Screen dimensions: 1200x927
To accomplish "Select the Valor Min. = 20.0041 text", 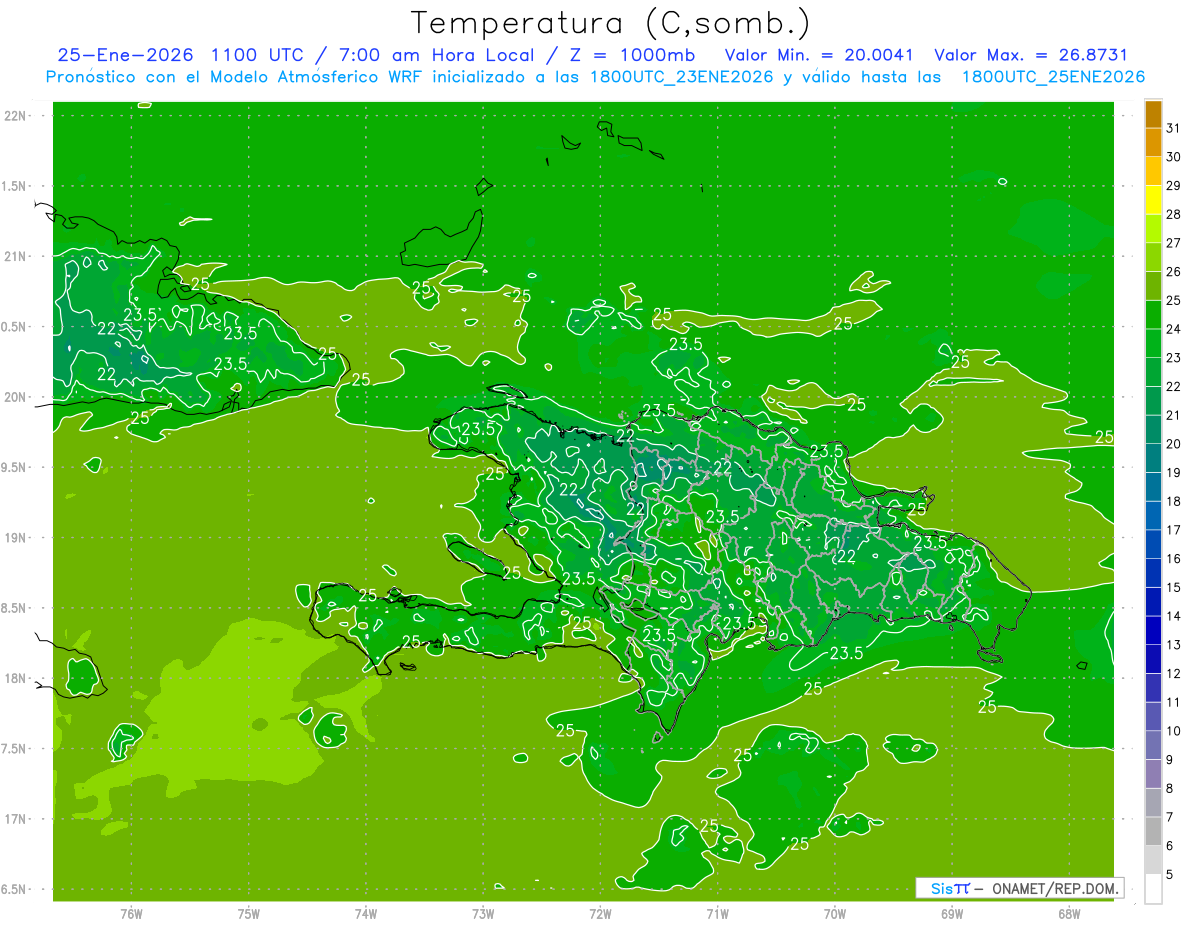I will coord(820,55).
